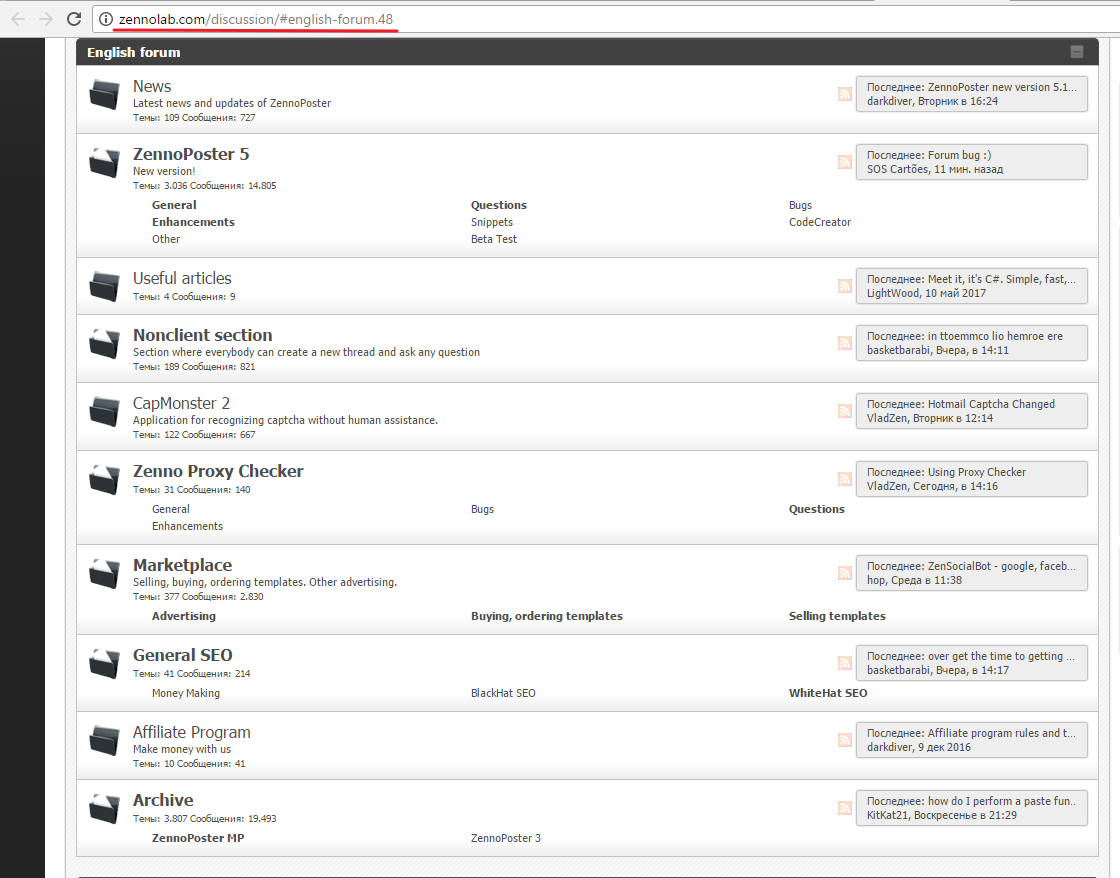Open the Zenno Proxy Checker forum
1120x878 pixels.
click(218, 472)
